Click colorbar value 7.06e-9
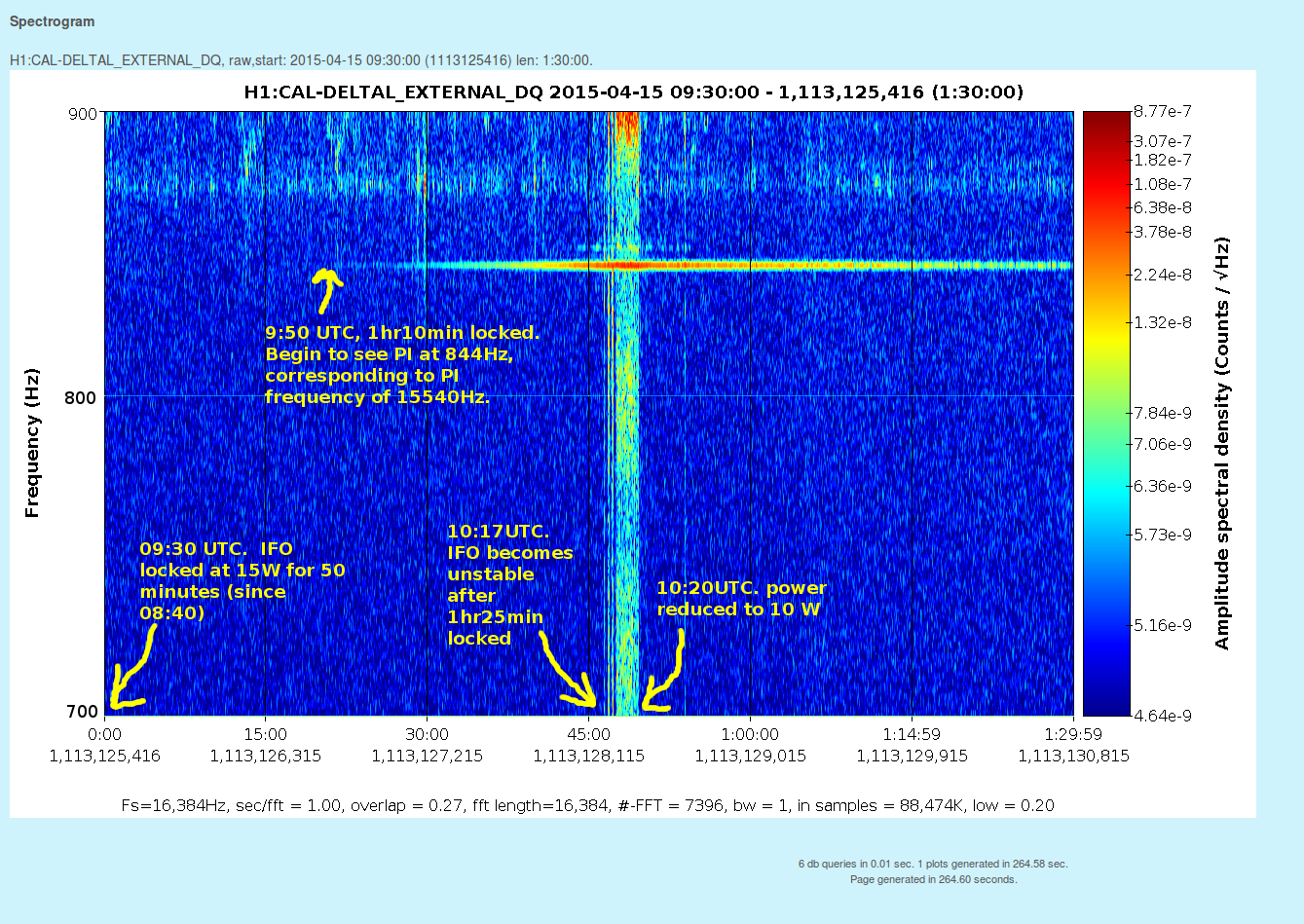Viewport: 1304px width, 924px height. pos(1163,444)
